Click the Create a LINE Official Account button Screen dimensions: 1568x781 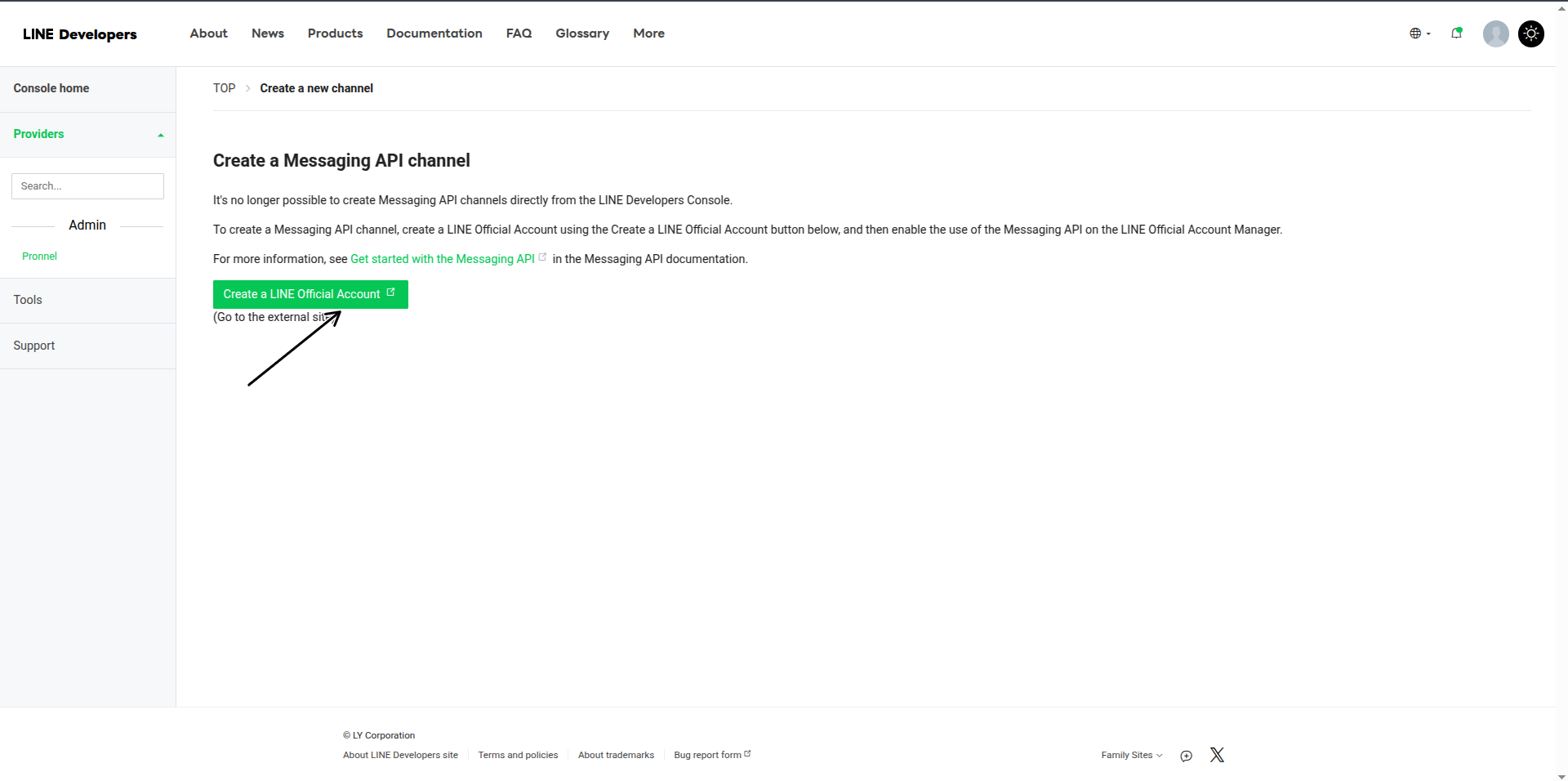[310, 294]
